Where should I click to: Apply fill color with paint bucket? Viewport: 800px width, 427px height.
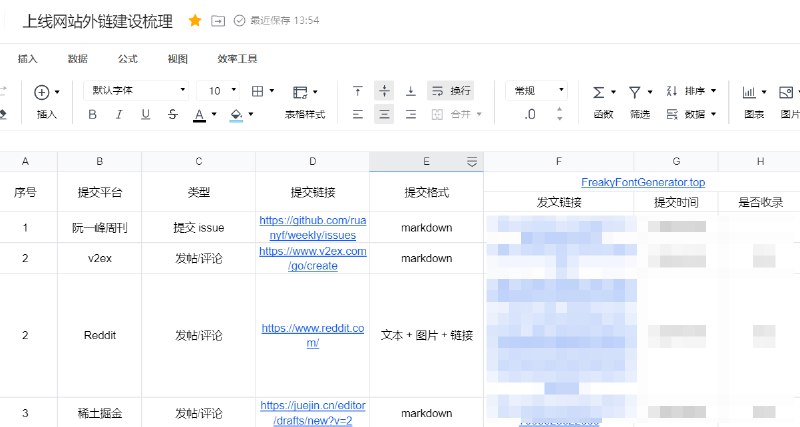(236, 115)
